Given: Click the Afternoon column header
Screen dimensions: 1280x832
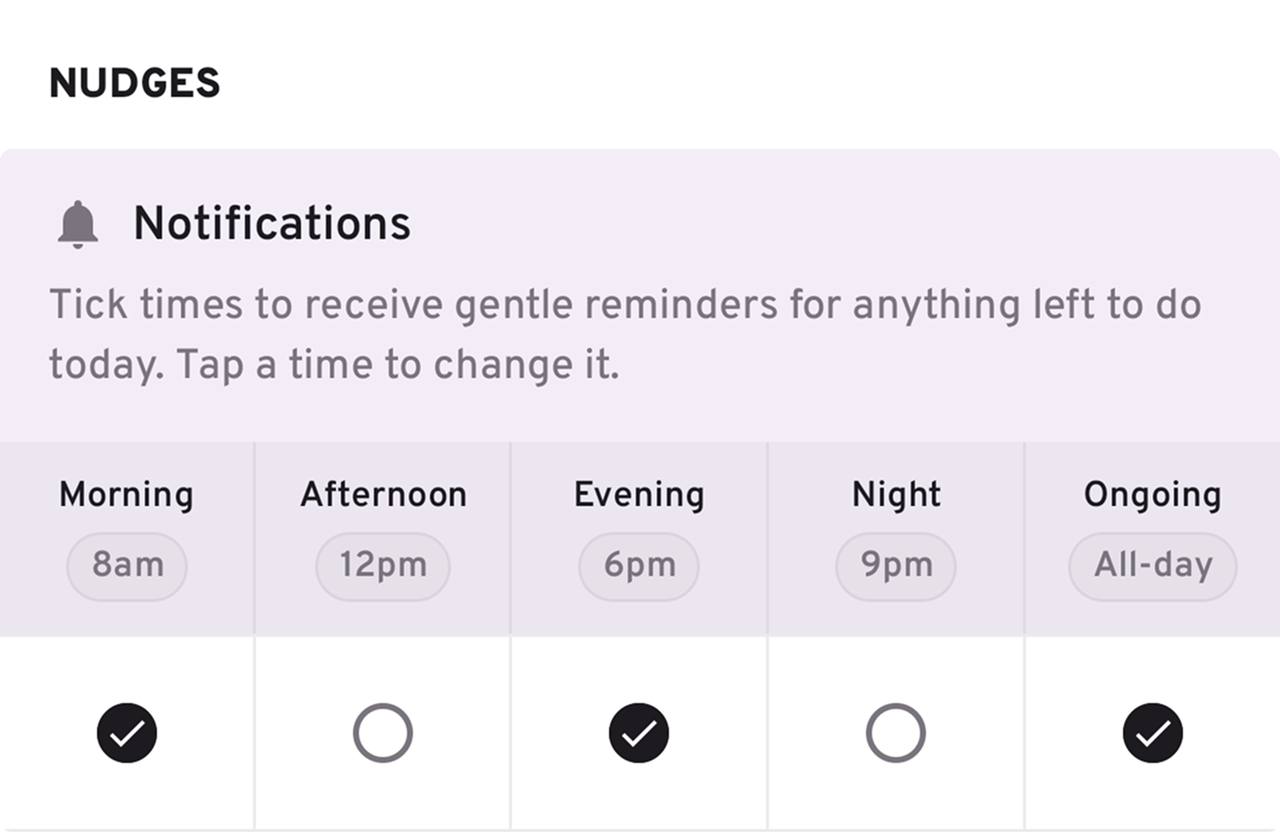Looking at the screenshot, I should click(383, 494).
